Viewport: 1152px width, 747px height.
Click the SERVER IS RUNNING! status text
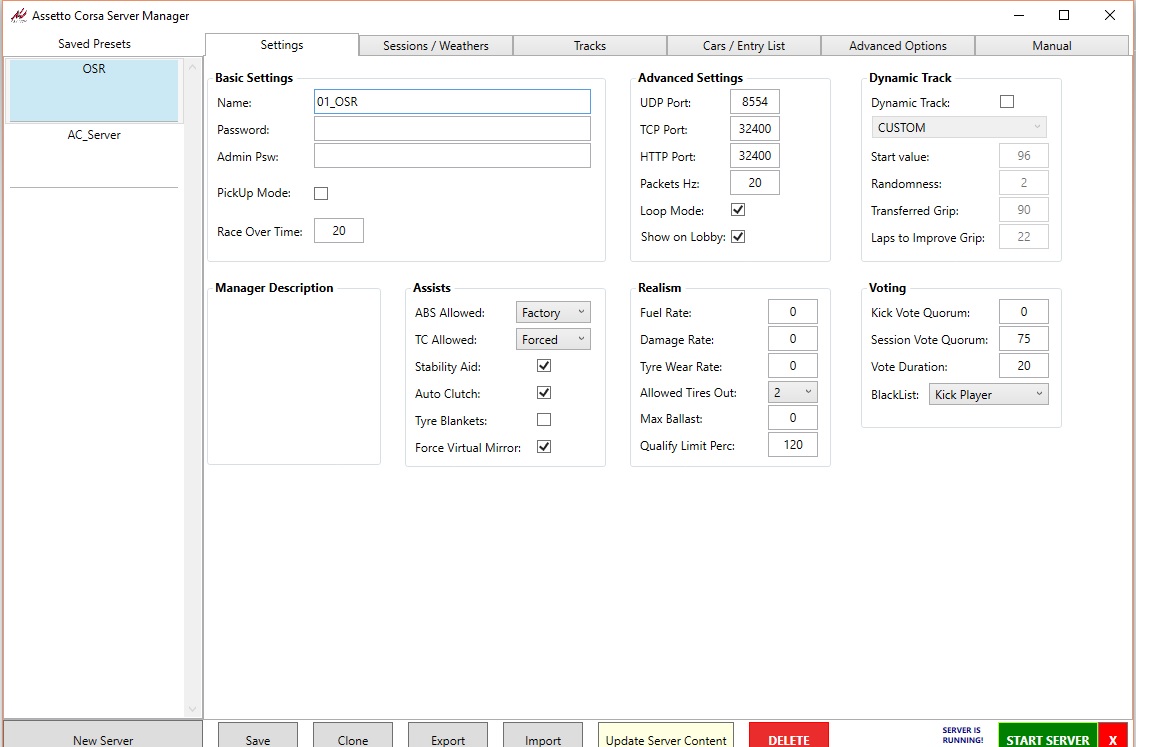[x=962, y=735]
